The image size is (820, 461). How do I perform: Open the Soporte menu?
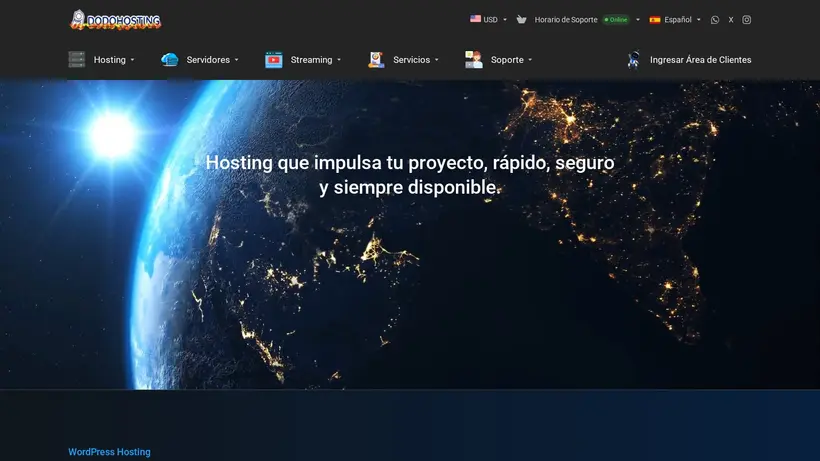pos(507,60)
